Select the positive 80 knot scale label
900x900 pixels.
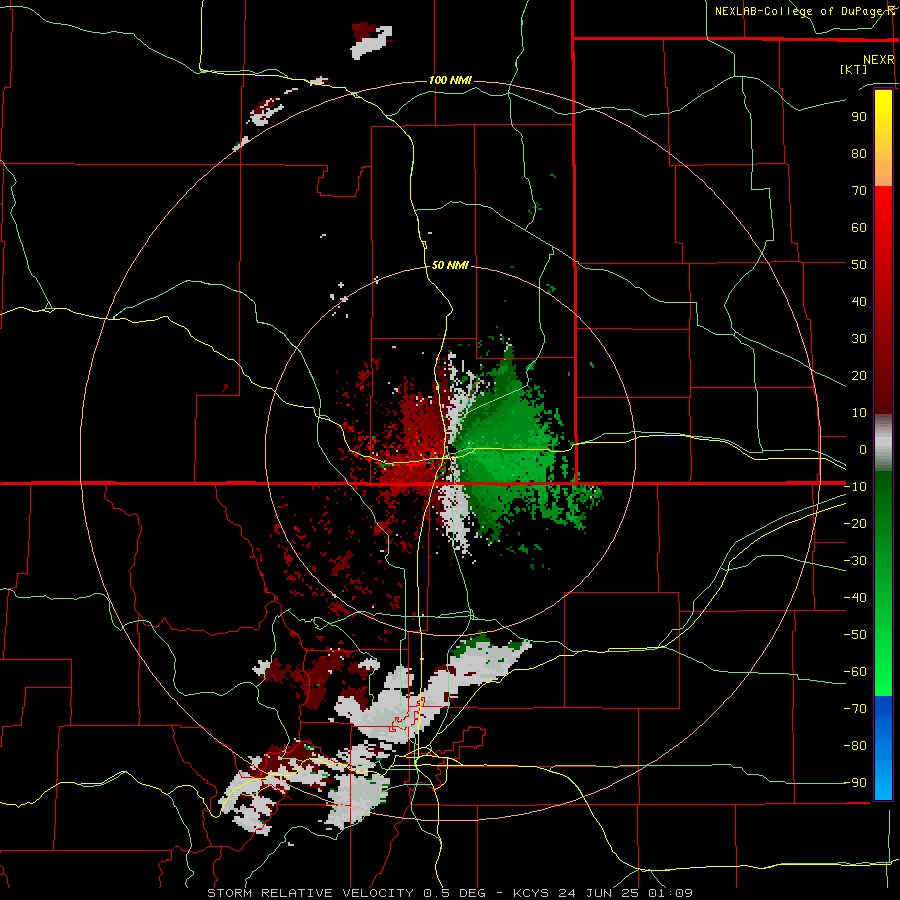[x=859, y=154]
